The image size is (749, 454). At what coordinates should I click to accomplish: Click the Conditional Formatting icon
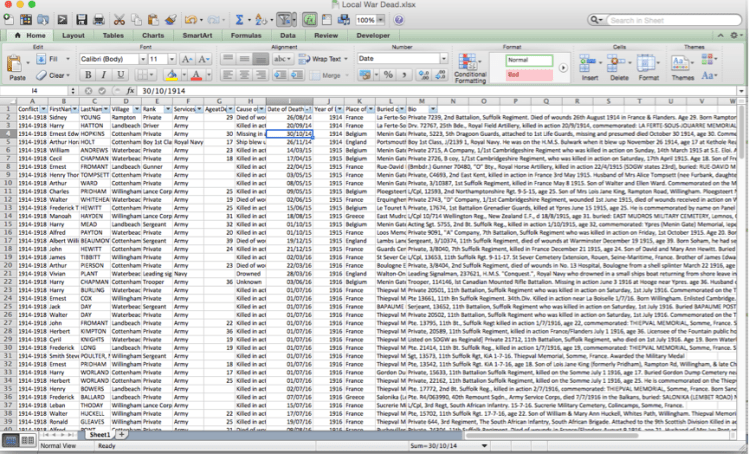click(470, 66)
